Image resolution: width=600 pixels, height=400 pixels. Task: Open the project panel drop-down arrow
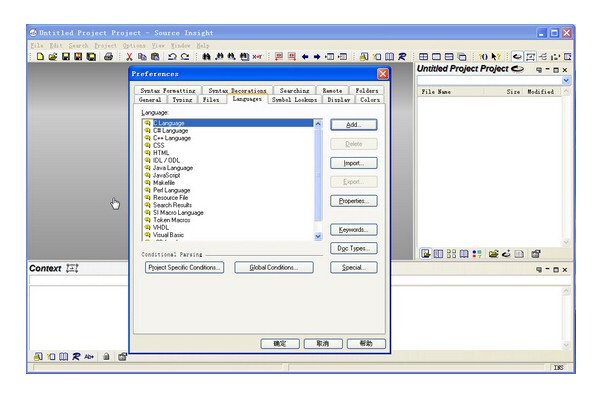point(565,80)
